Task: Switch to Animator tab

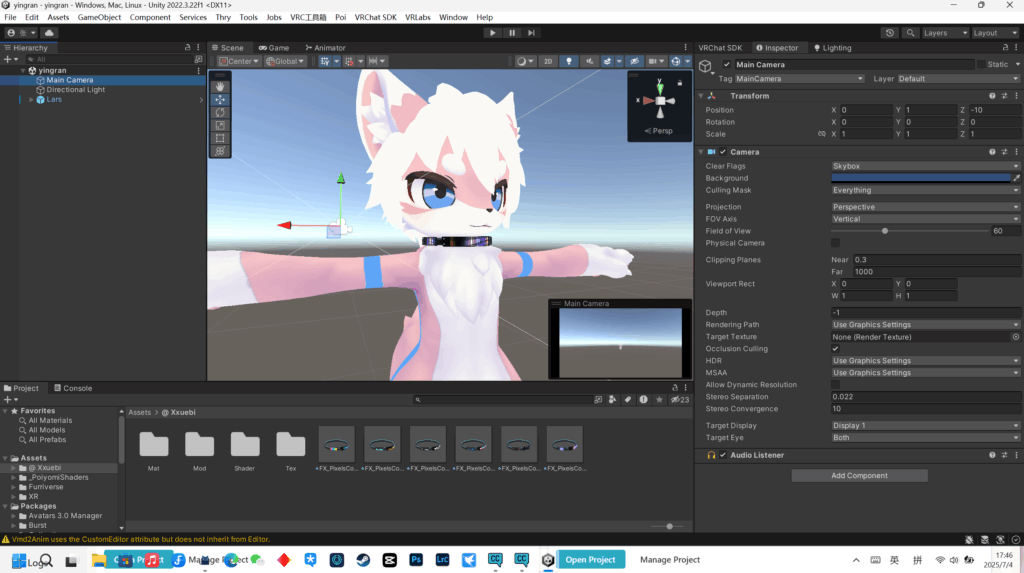Action: point(325,48)
